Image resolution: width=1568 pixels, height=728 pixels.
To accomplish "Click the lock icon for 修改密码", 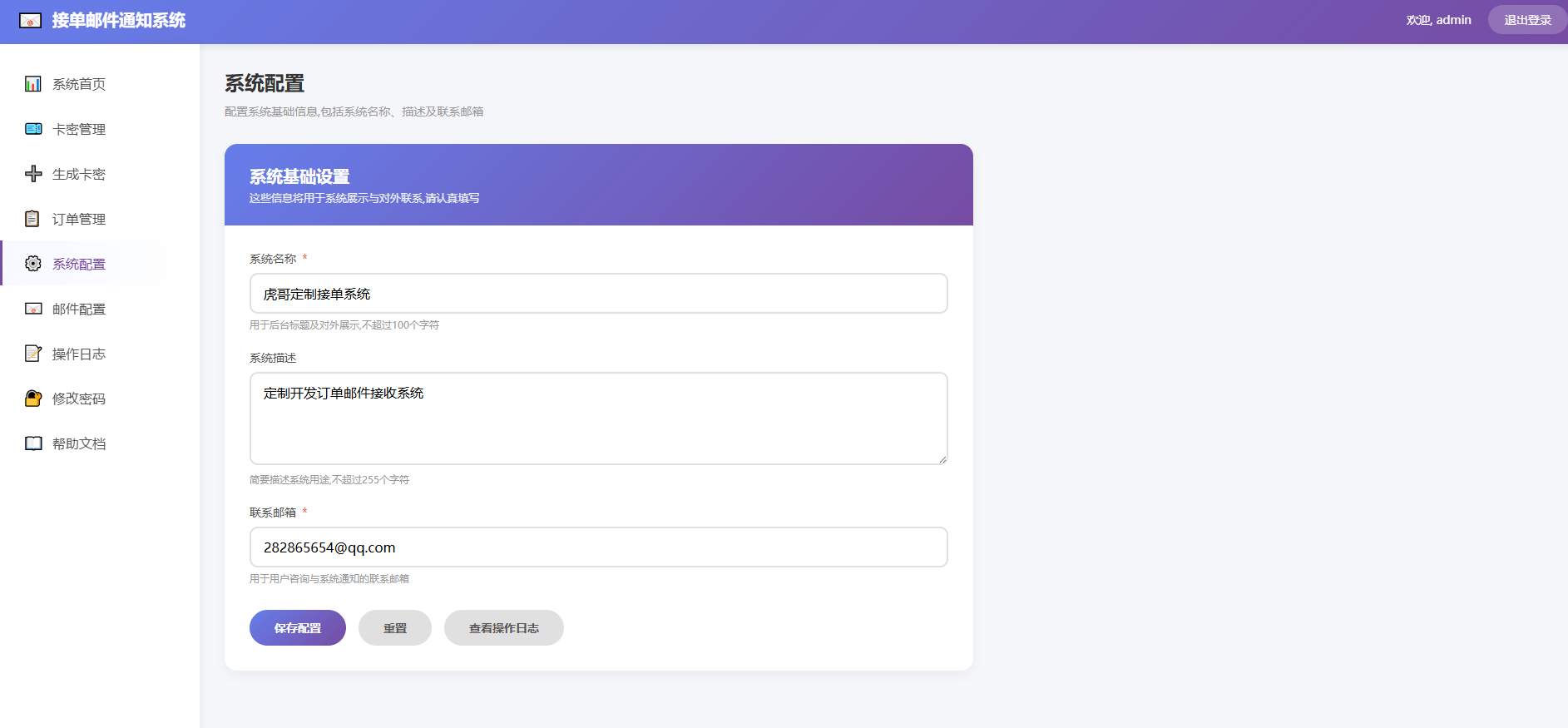I will (33, 399).
